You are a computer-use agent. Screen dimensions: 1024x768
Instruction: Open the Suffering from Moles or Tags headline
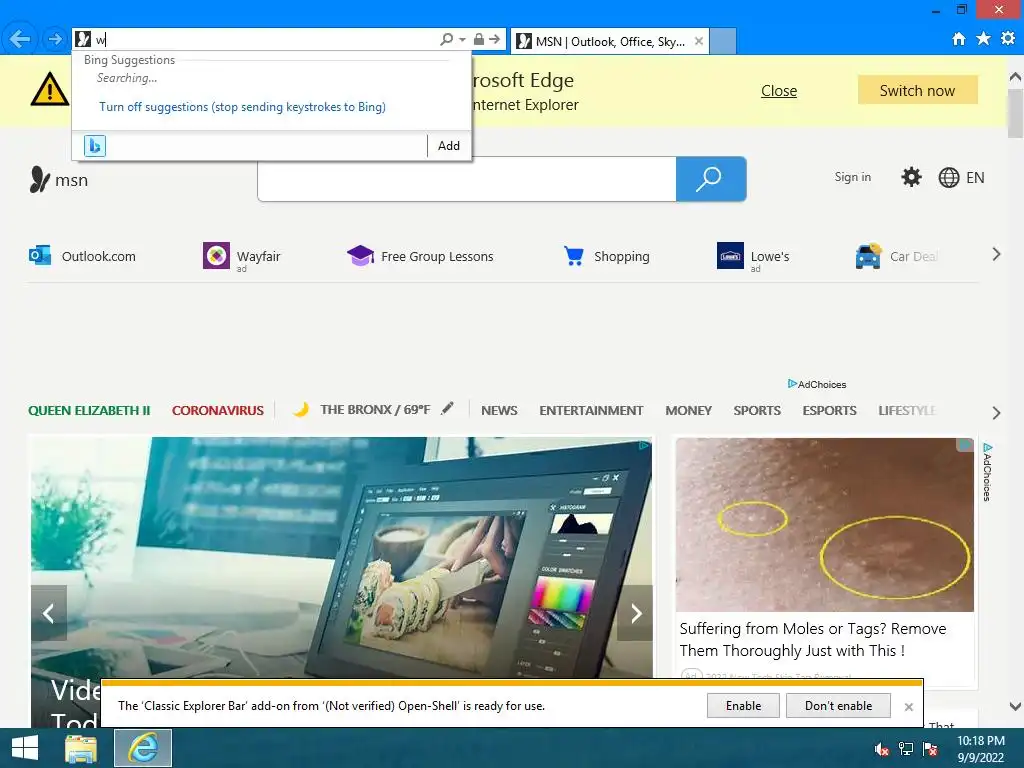tap(813, 639)
